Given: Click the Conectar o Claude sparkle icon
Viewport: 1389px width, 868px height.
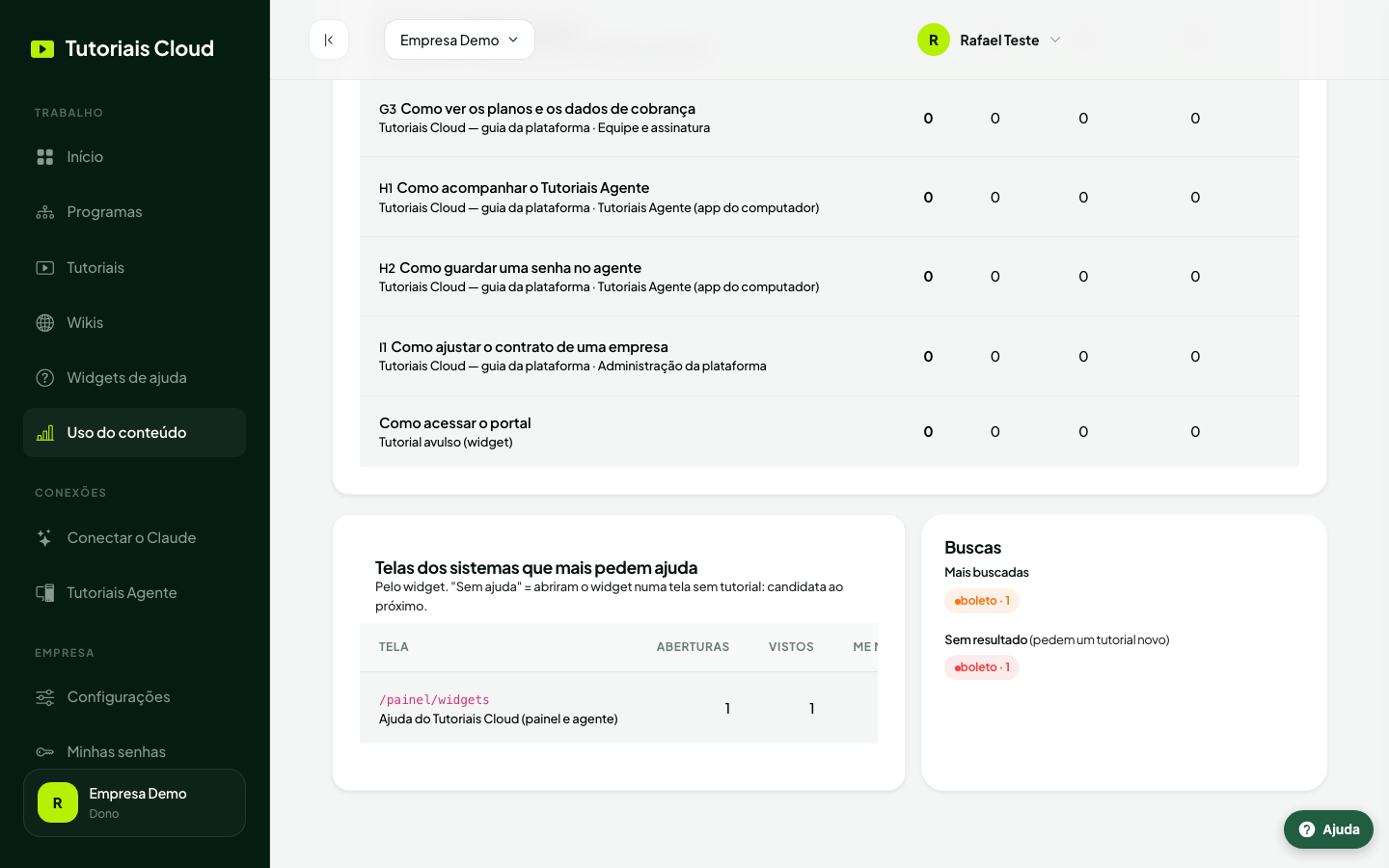Looking at the screenshot, I should point(45,538).
